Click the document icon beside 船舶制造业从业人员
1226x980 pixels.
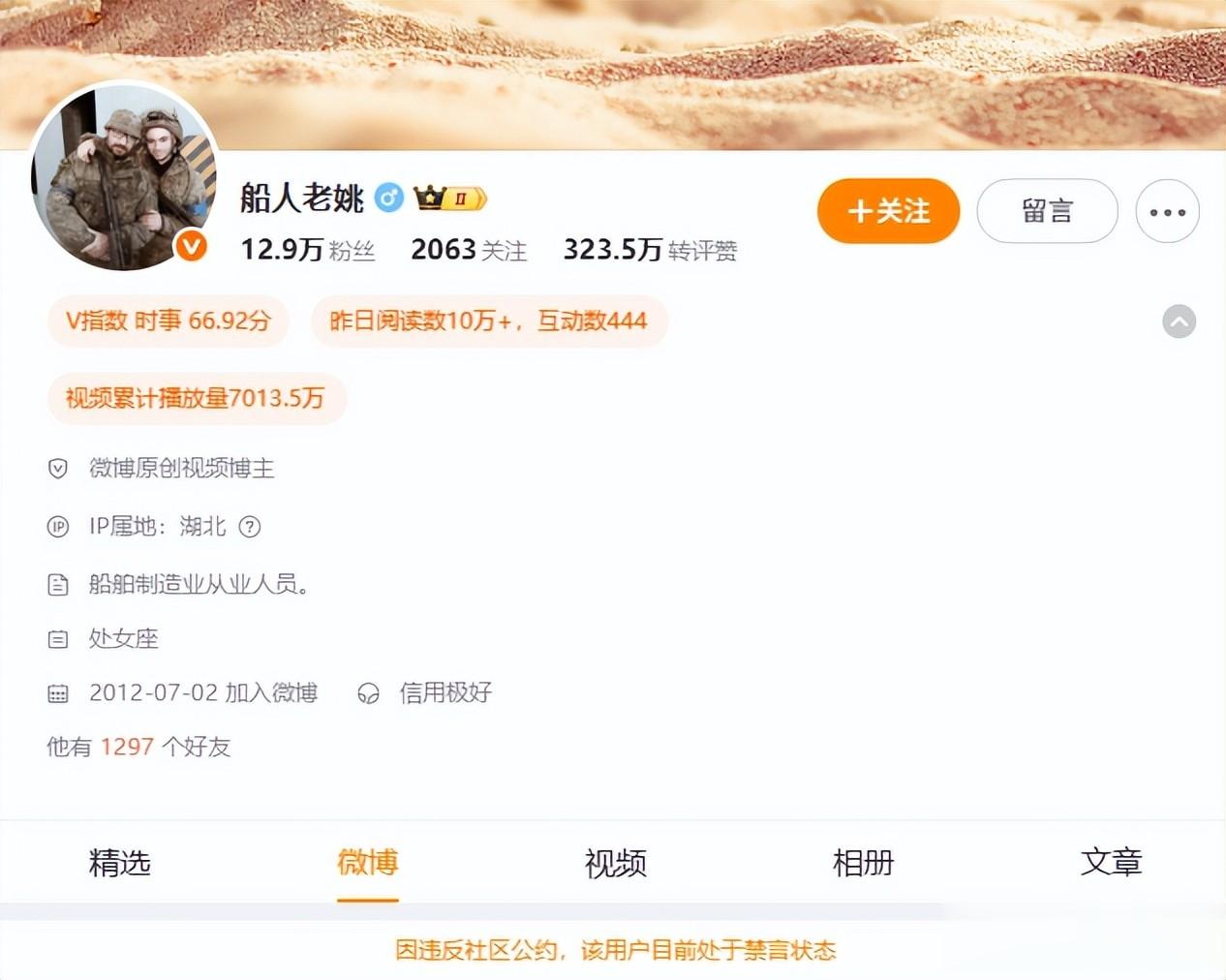pyautogui.click(x=58, y=585)
